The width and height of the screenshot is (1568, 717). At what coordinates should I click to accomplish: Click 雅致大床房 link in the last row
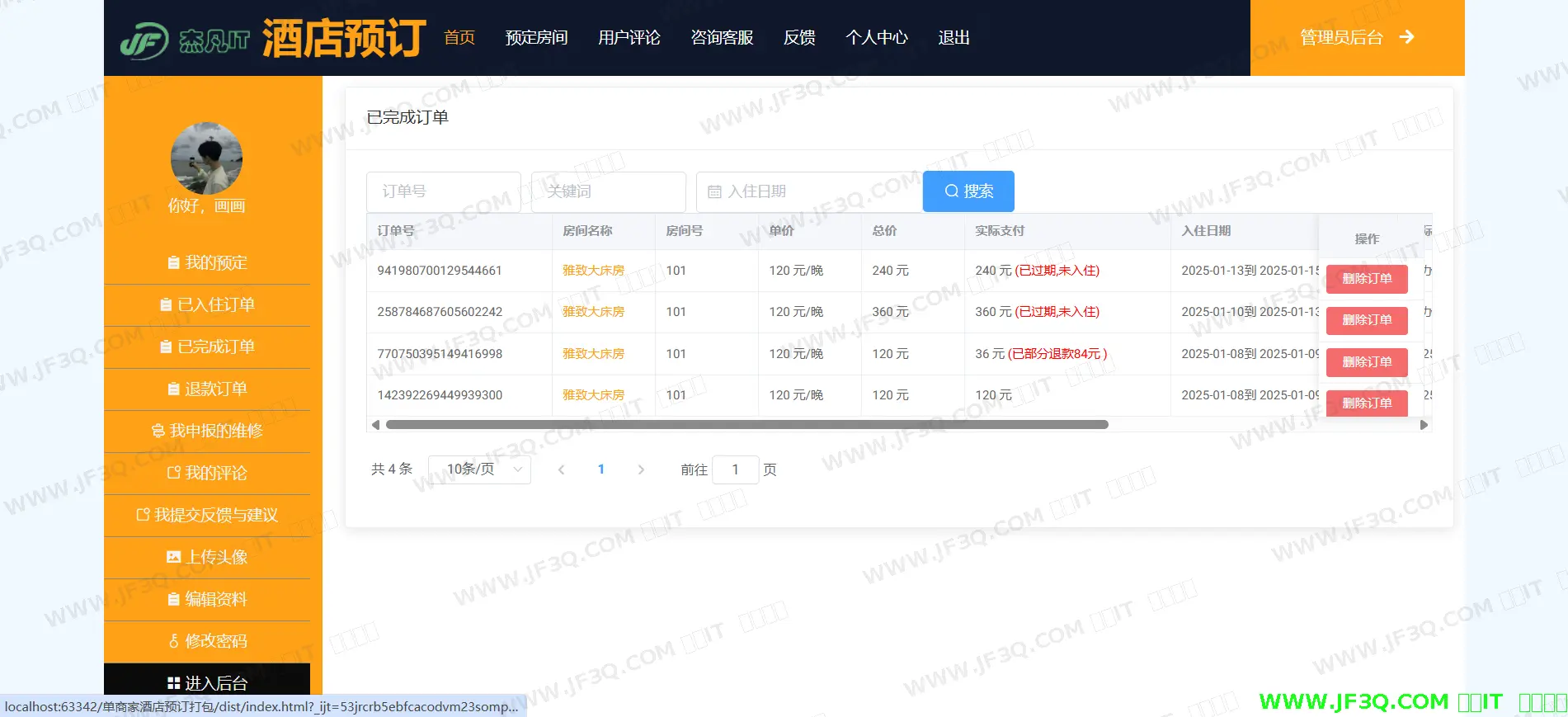(593, 395)
